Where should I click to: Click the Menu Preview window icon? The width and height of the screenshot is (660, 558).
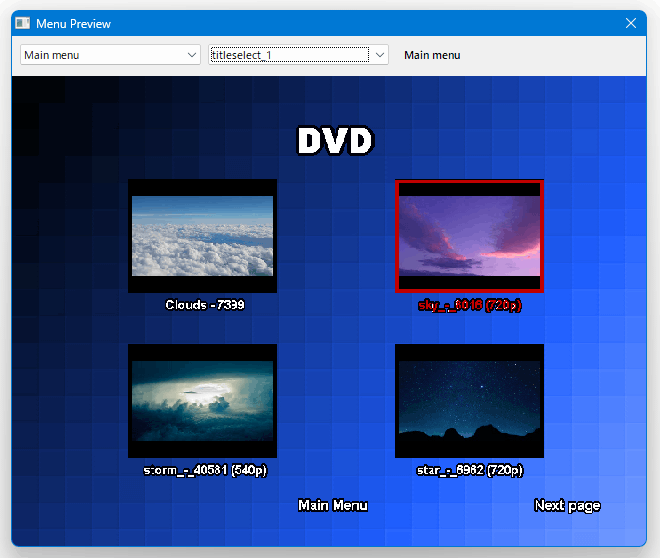(23, 23)
